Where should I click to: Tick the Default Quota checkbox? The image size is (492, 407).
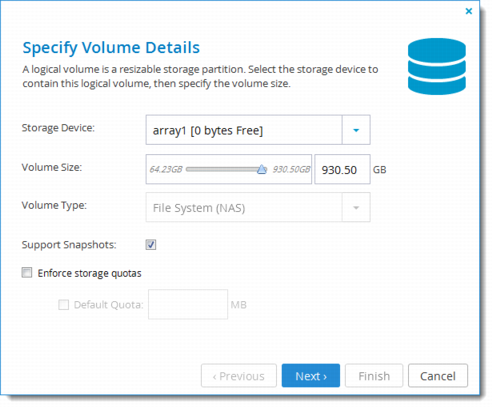pyautogui.click(x=63, y=305)
